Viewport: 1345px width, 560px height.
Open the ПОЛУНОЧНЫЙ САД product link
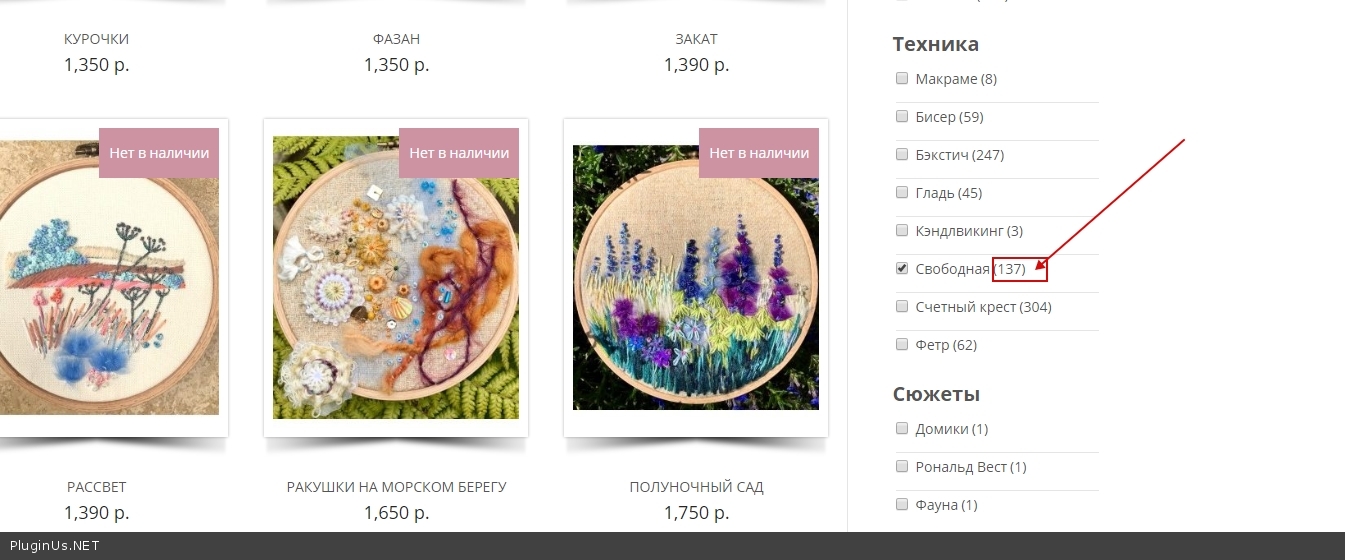pos(696,487)
